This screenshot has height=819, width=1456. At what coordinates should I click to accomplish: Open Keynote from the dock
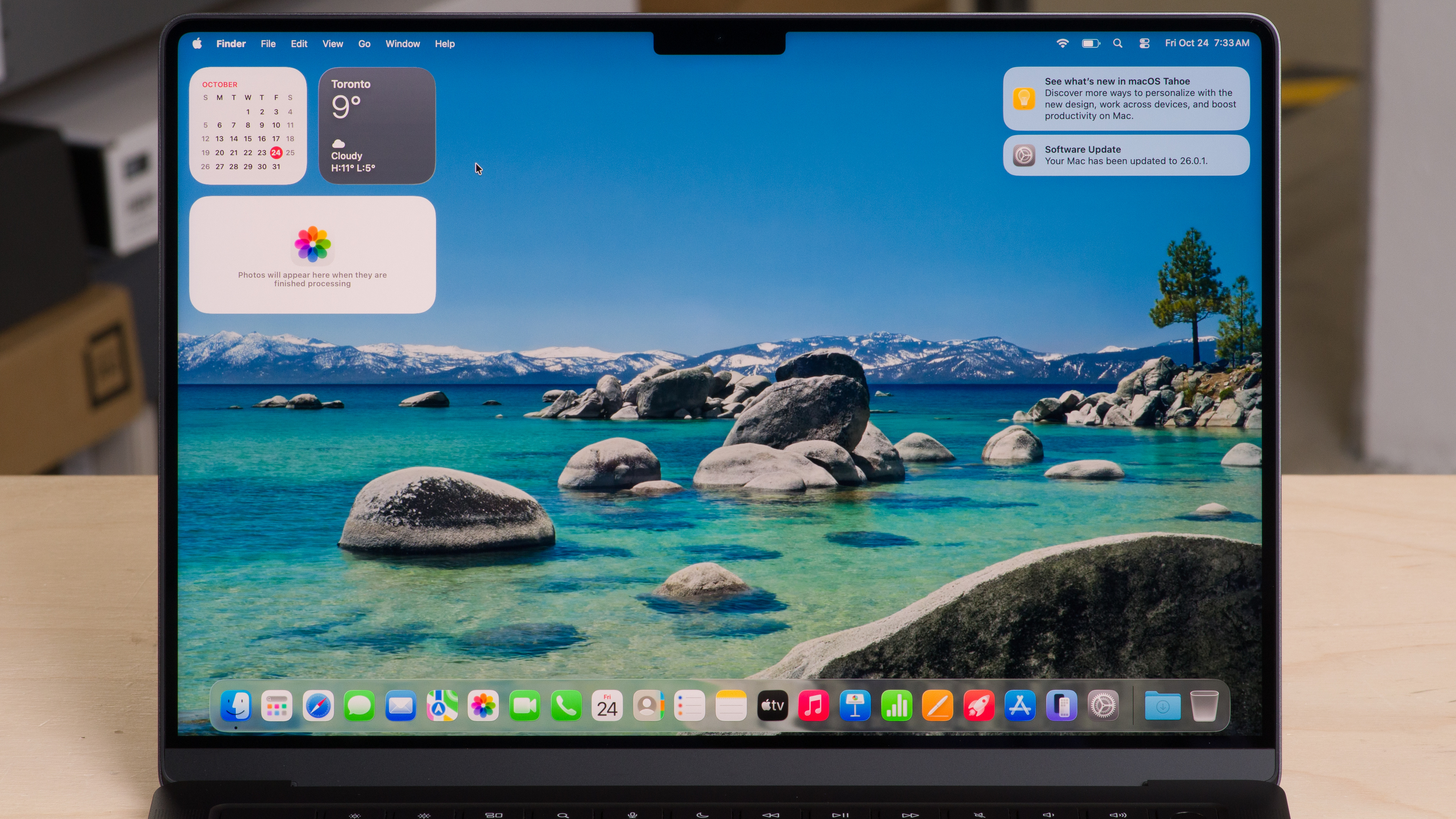855,705
